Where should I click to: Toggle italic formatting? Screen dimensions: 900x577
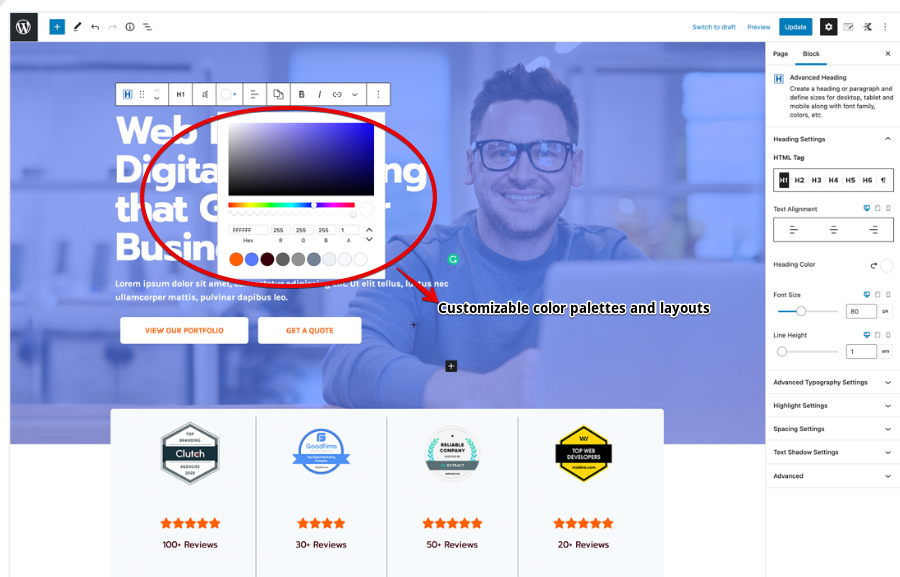pyautogui.click(x=319, y=94)
